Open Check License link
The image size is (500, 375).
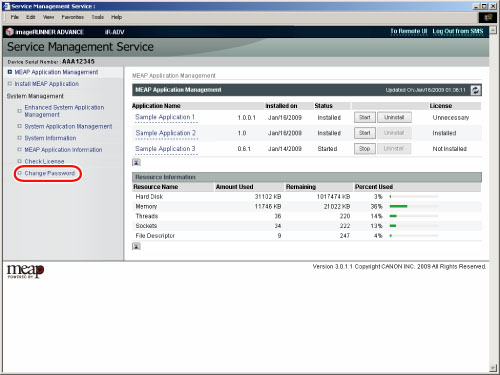pyautogui.click(x=44, y=161)
